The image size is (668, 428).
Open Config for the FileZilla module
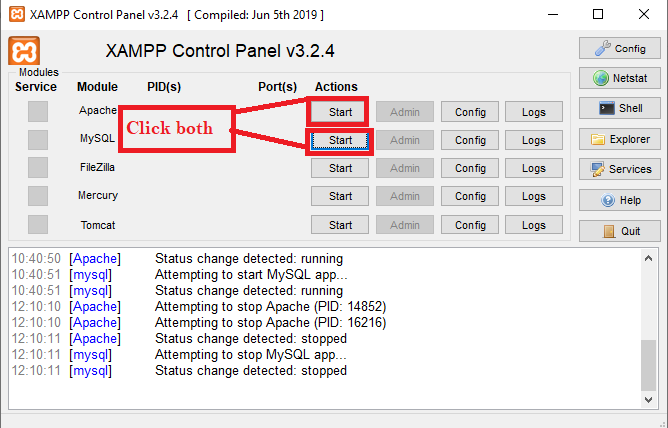click(470, 168)
